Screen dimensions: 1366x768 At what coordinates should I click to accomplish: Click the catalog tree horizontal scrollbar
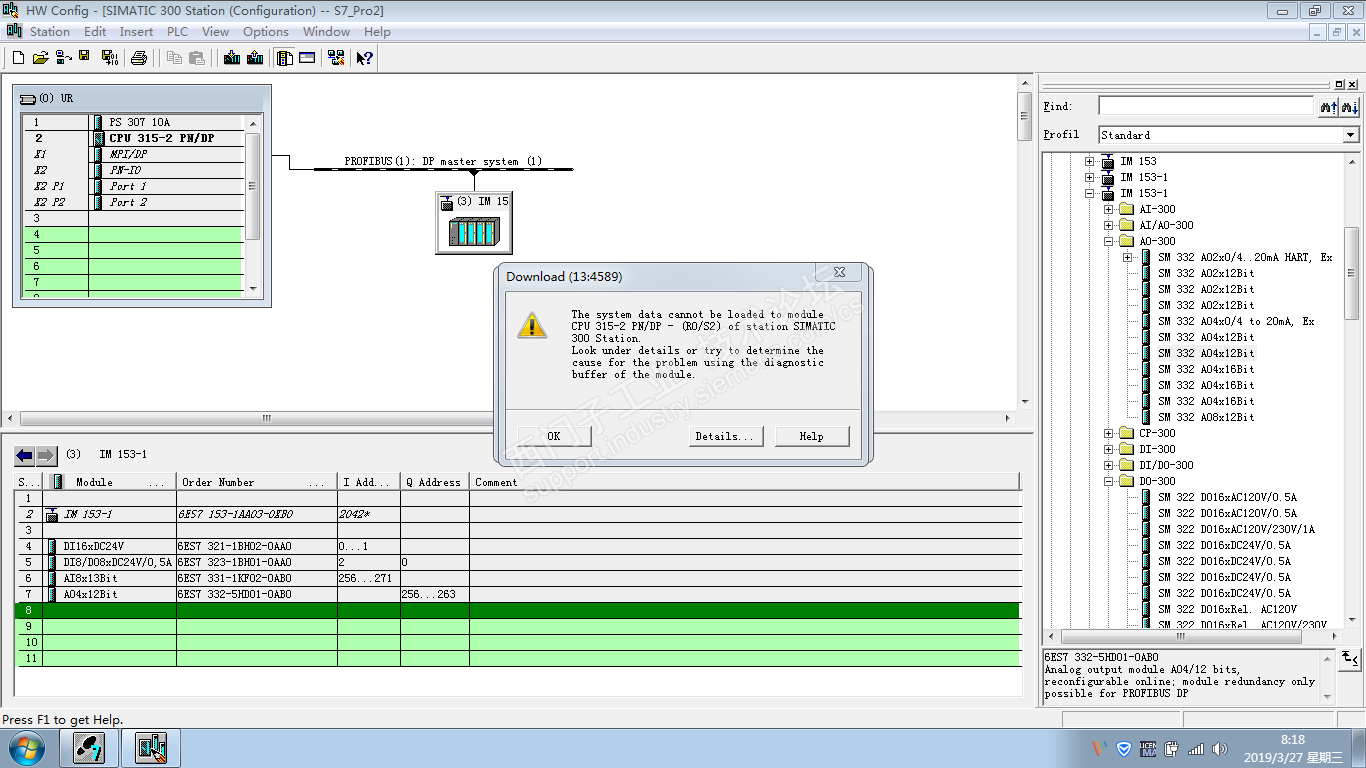tap(1190, 636)
